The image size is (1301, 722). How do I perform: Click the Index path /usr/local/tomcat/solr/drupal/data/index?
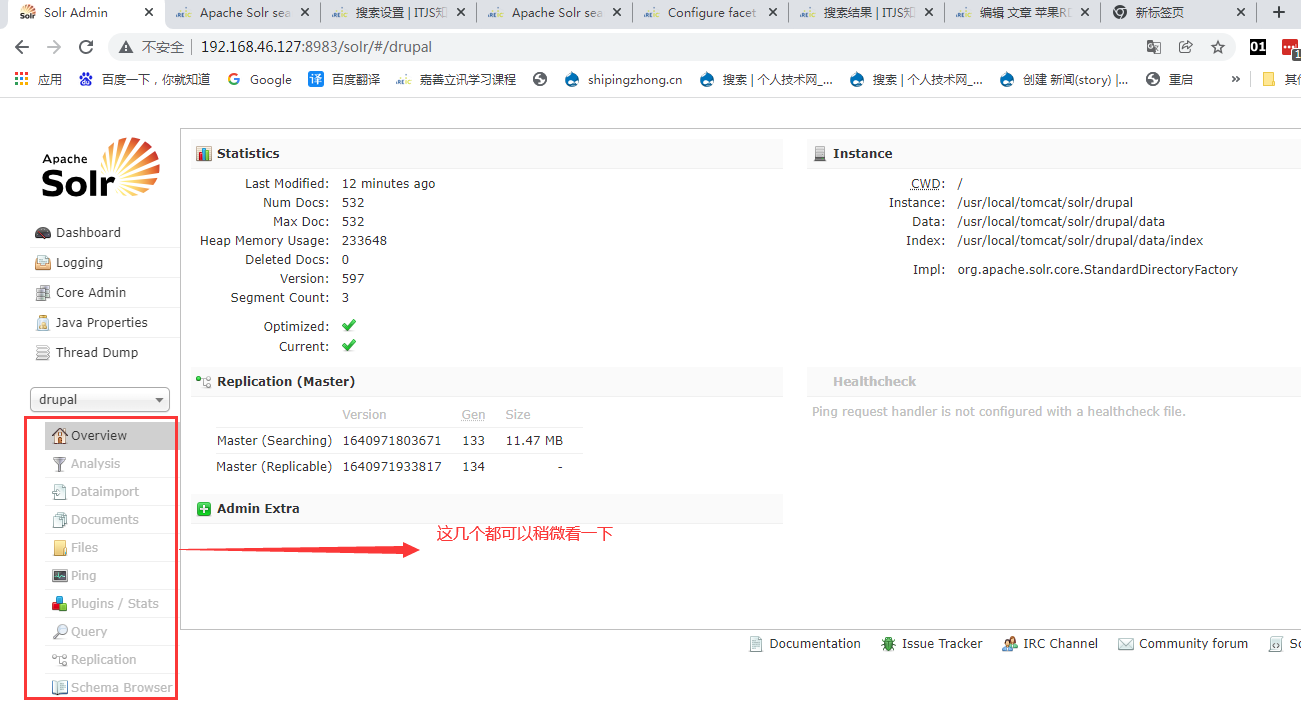(1080, 241)
